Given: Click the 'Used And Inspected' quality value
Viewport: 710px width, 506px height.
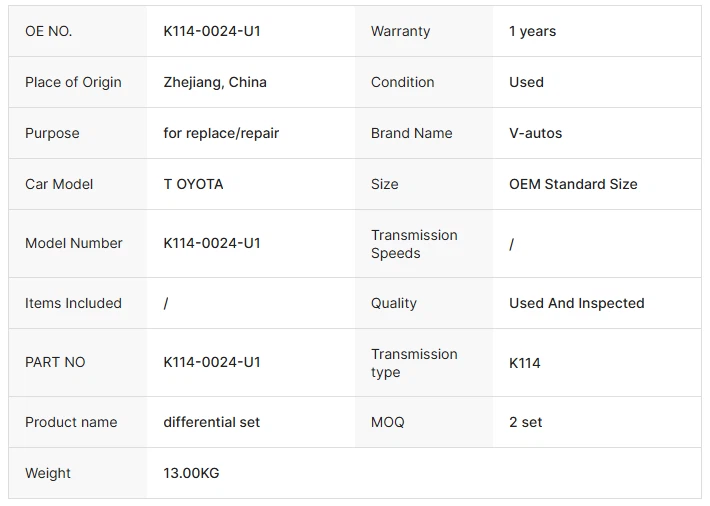Looking at the screenshot, I should click(x=576, y=303).
